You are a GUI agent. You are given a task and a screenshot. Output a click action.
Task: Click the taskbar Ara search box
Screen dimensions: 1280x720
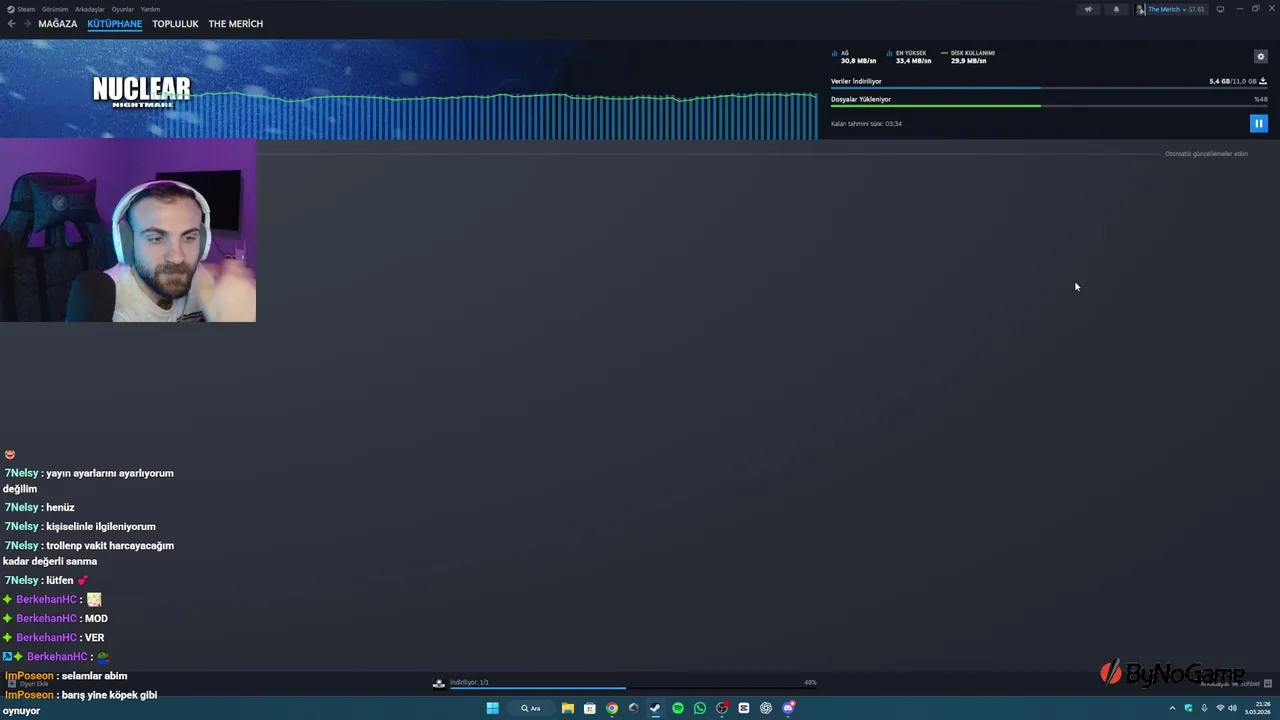(530, 708)
